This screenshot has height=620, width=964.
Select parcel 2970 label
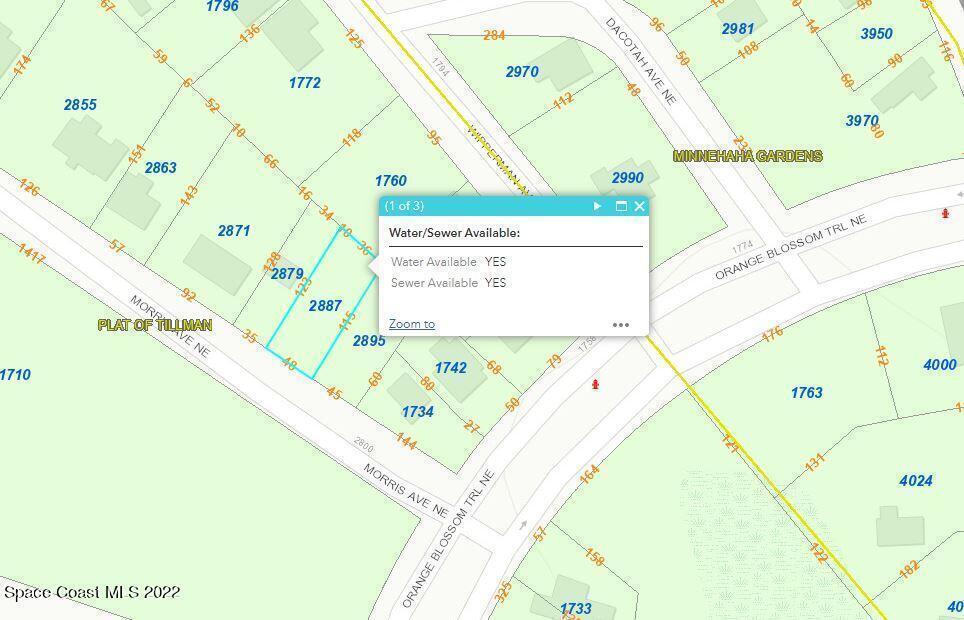coord(522,72)
